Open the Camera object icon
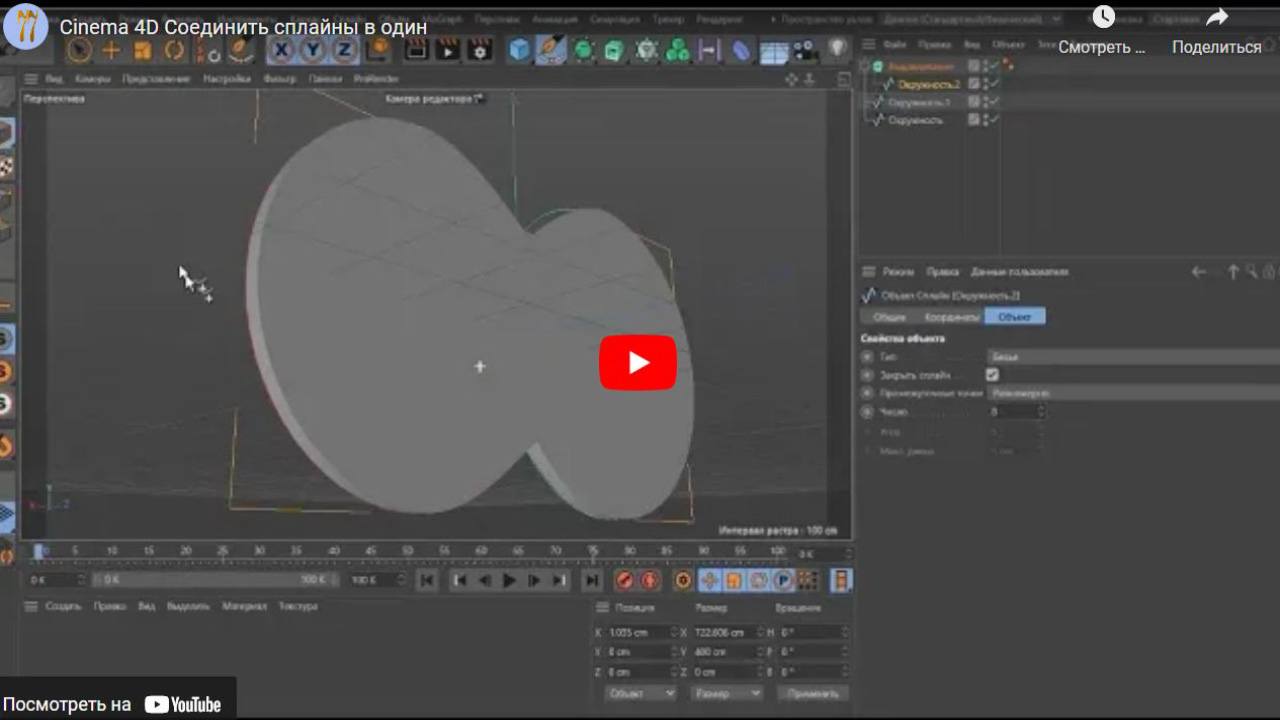 click(805, 50)
